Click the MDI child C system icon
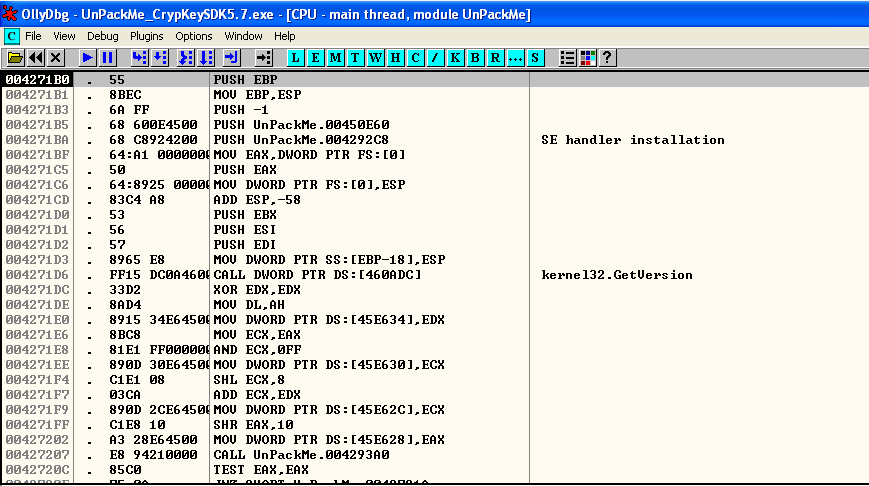Screen dimensions: 869x486 (x=12, y=36)
